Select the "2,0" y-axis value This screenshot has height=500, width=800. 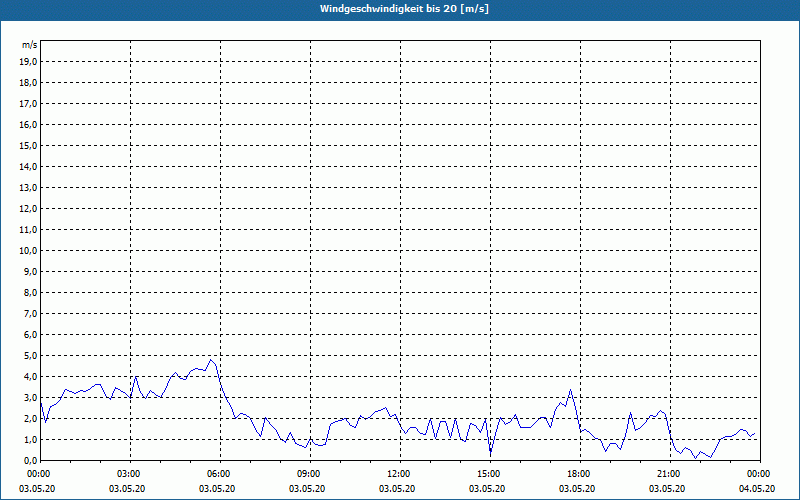pos(31,418)
